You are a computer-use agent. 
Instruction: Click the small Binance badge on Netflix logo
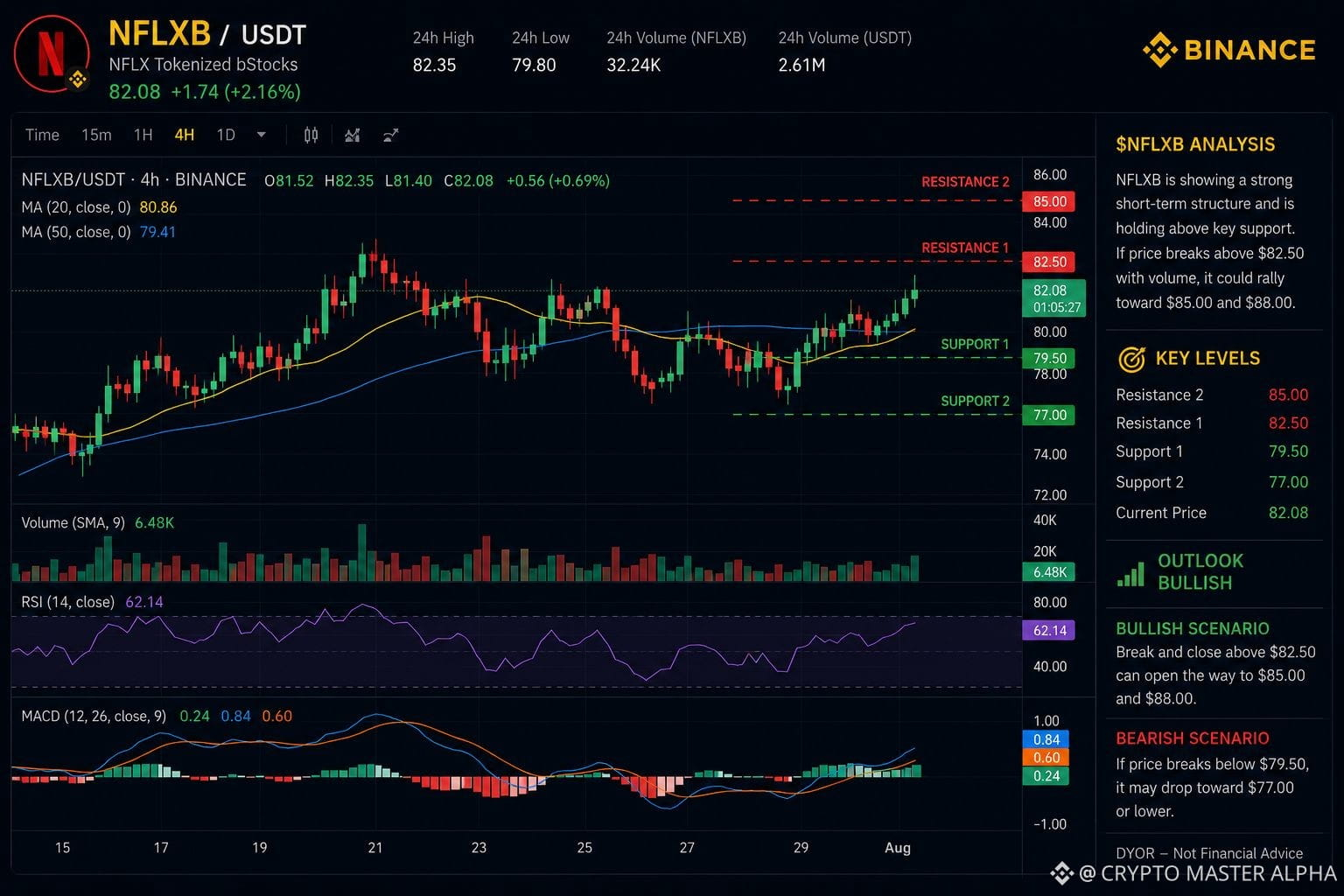pyautogui.click(x=78, y=80)
